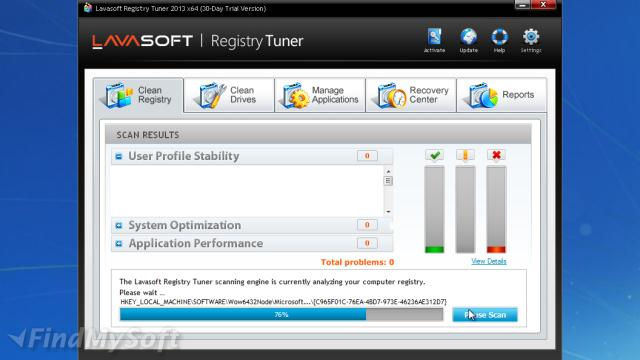Click the results list scrollbar thumb
The height and width of the screenshot is (360, 640).
[x=388, y=181]
